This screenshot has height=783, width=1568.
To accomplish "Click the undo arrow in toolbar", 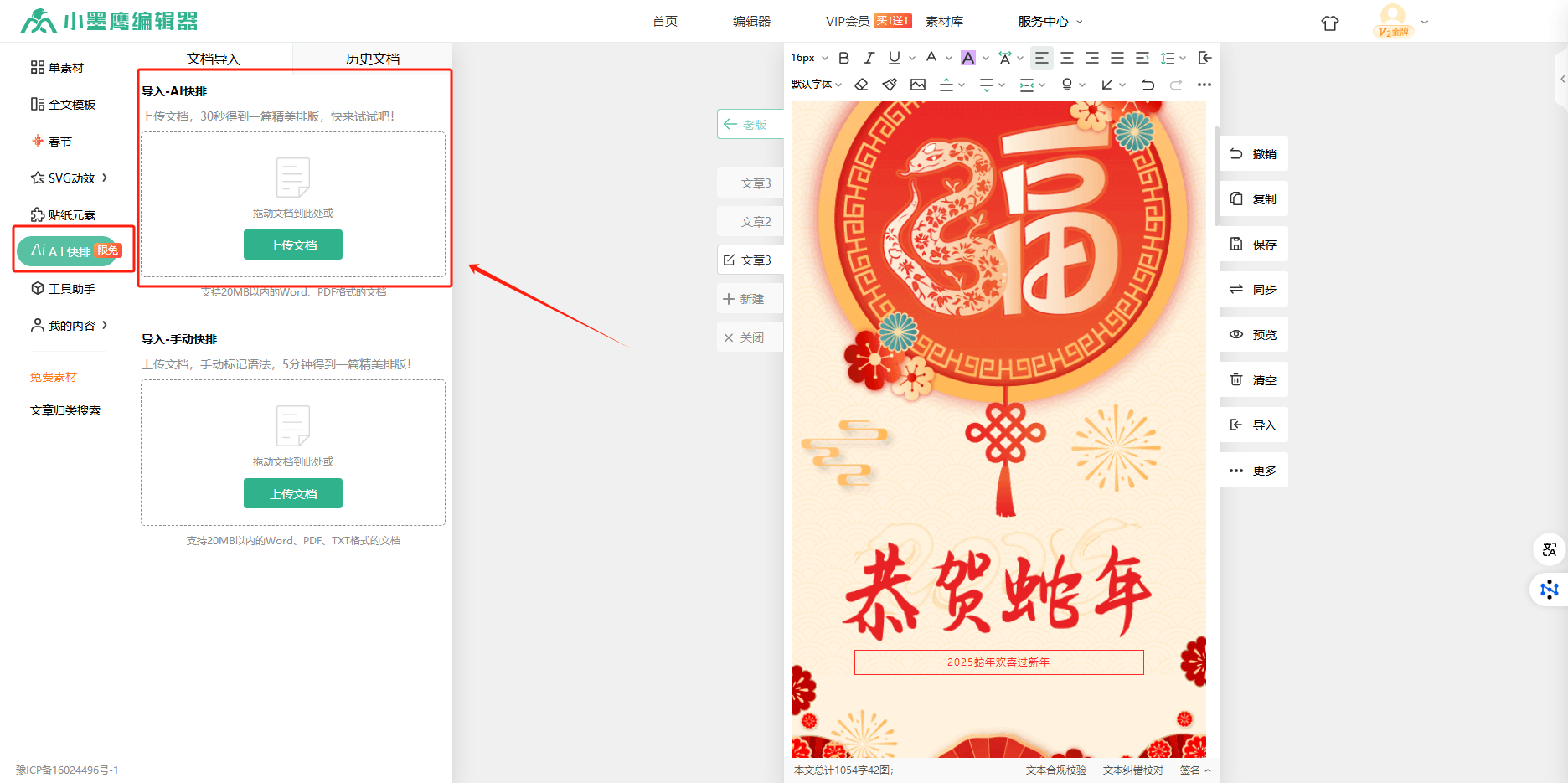I will 1148,85.
